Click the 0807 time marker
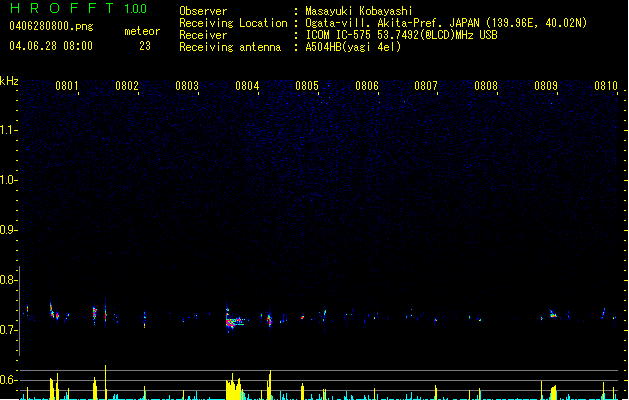This screenshot has width=629, height=400. coord(426,86)
